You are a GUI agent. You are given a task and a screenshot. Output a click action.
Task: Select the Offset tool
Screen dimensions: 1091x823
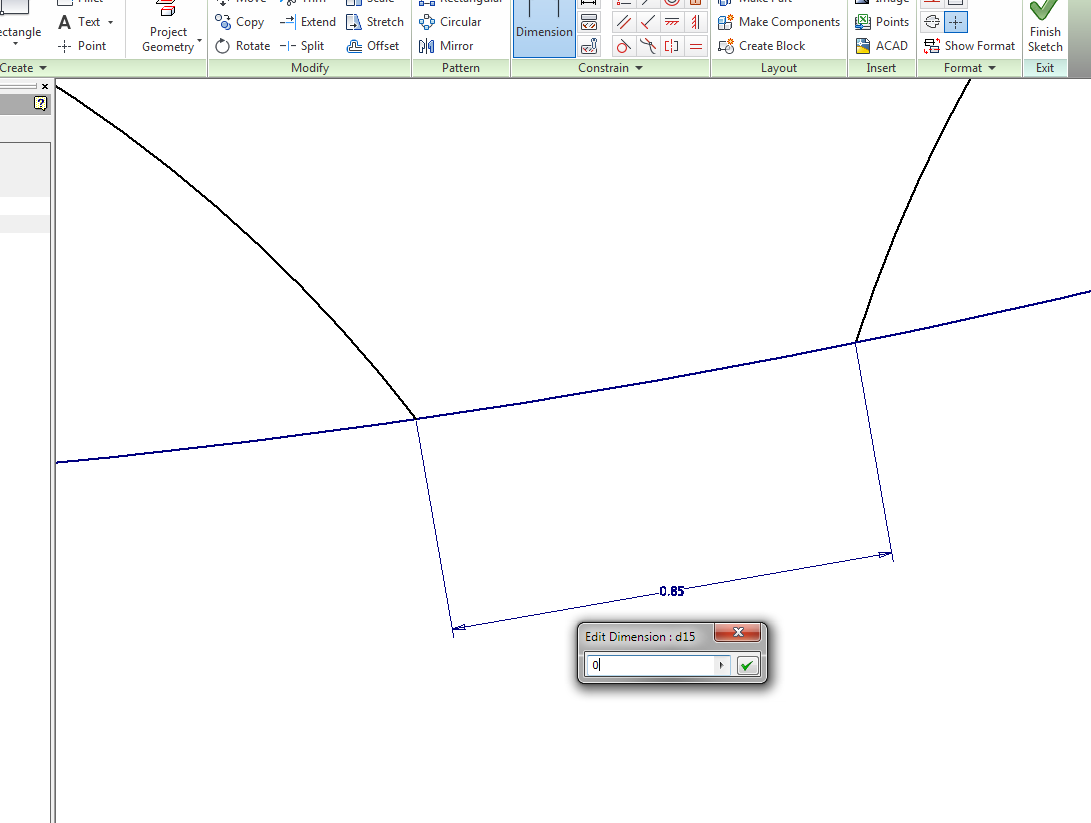point(375,45)
